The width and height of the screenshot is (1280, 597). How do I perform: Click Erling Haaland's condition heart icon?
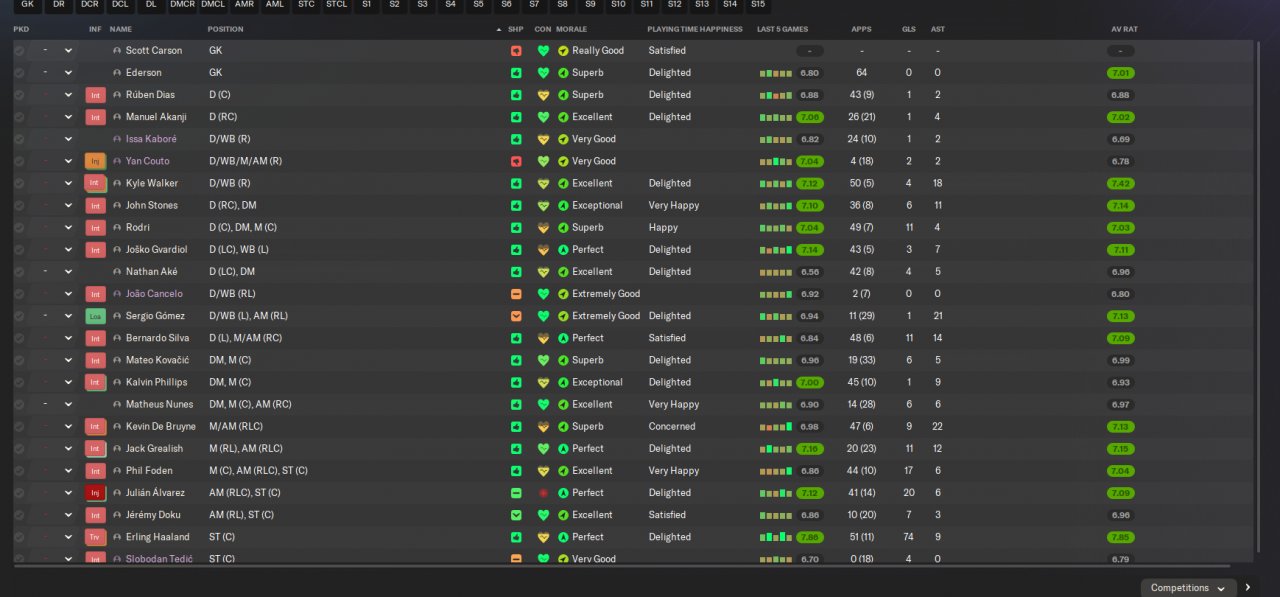click(543, 537)
